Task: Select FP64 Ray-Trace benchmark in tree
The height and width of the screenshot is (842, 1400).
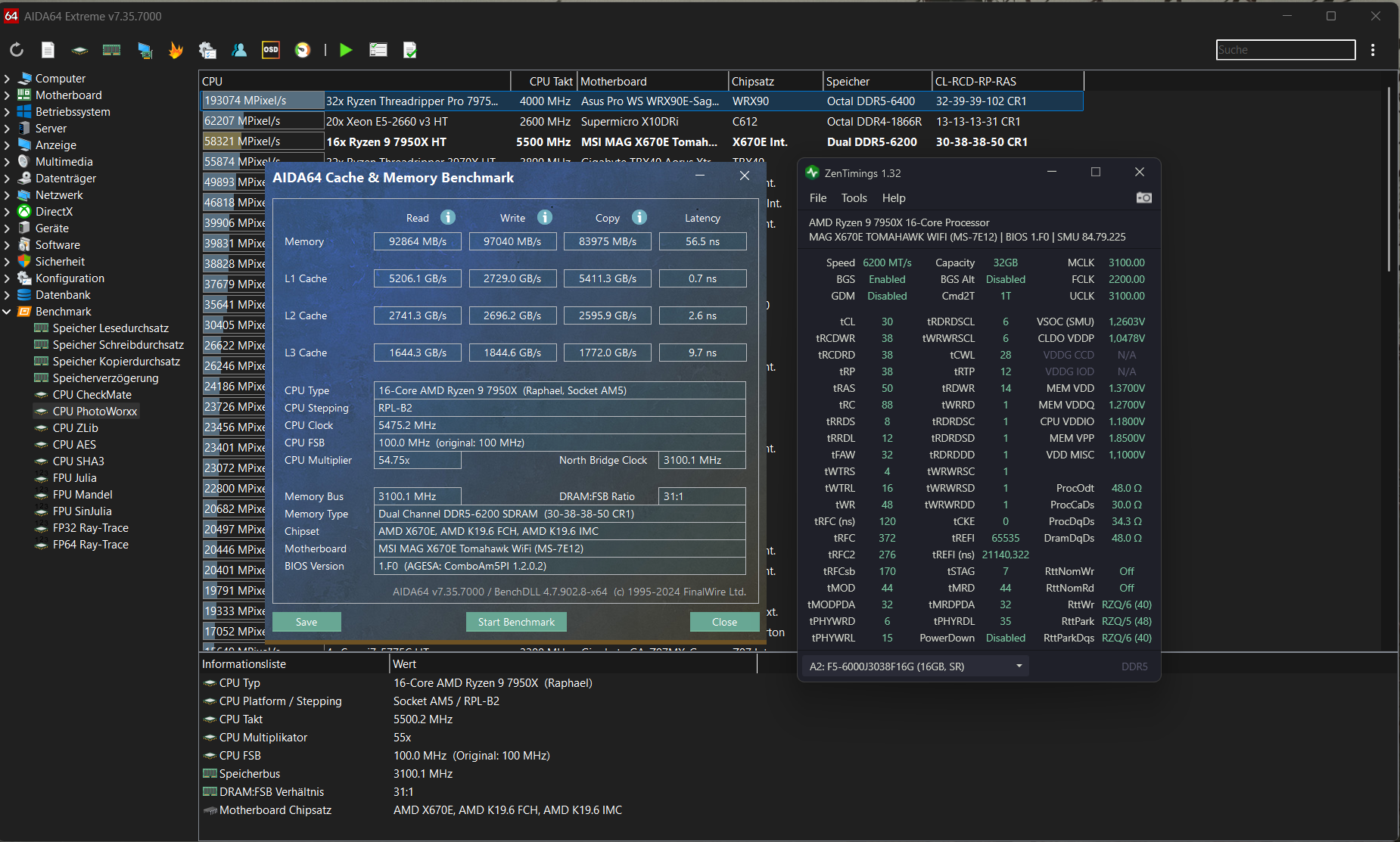Action: [90, 545]
